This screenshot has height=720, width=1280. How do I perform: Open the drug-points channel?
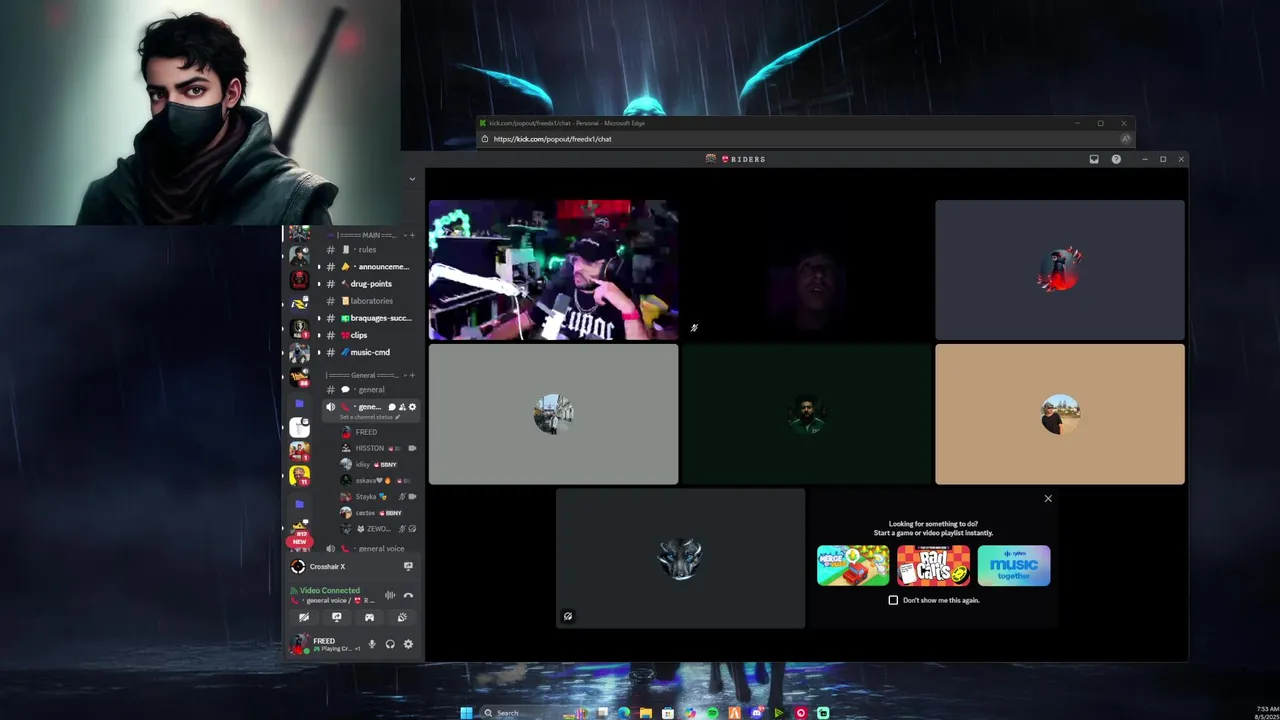tap(369, 284)
